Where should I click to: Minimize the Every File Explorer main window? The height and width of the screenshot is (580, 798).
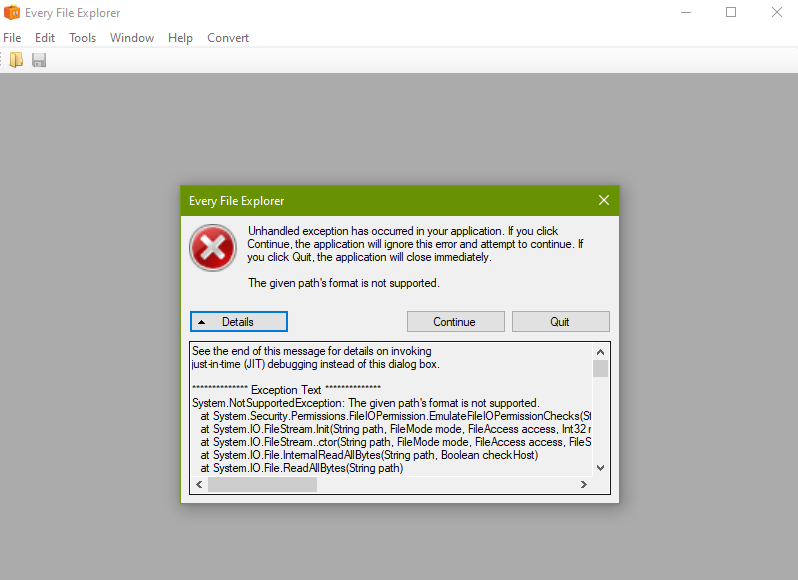coord(686,12)
